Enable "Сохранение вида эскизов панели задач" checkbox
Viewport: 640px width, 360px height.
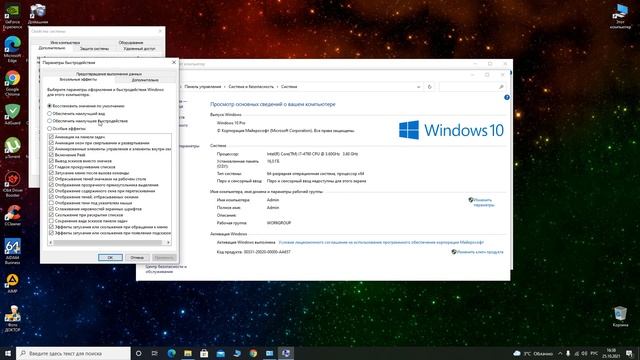point(51,221)
